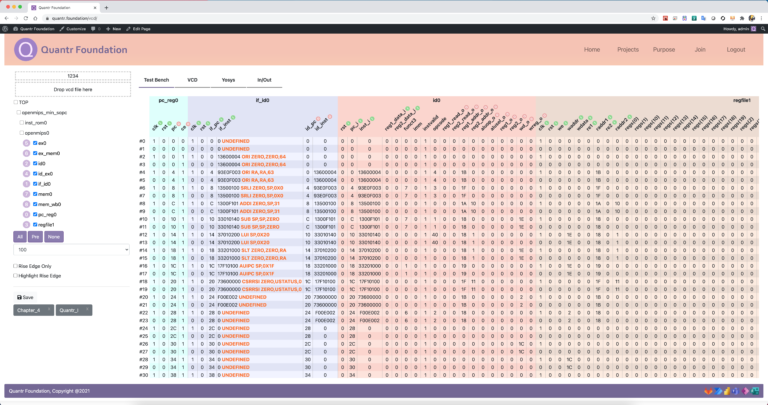Click the None selection button
768x405 pixels.
(54, 237)
